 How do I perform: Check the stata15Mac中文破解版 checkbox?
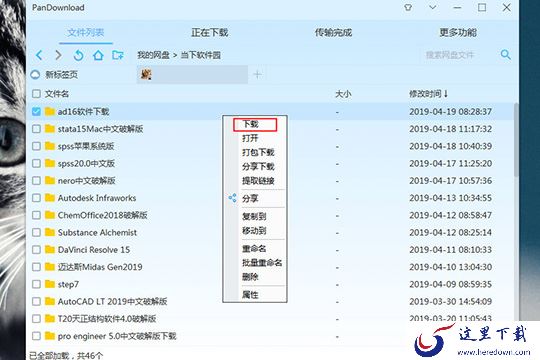click(36, 129)
